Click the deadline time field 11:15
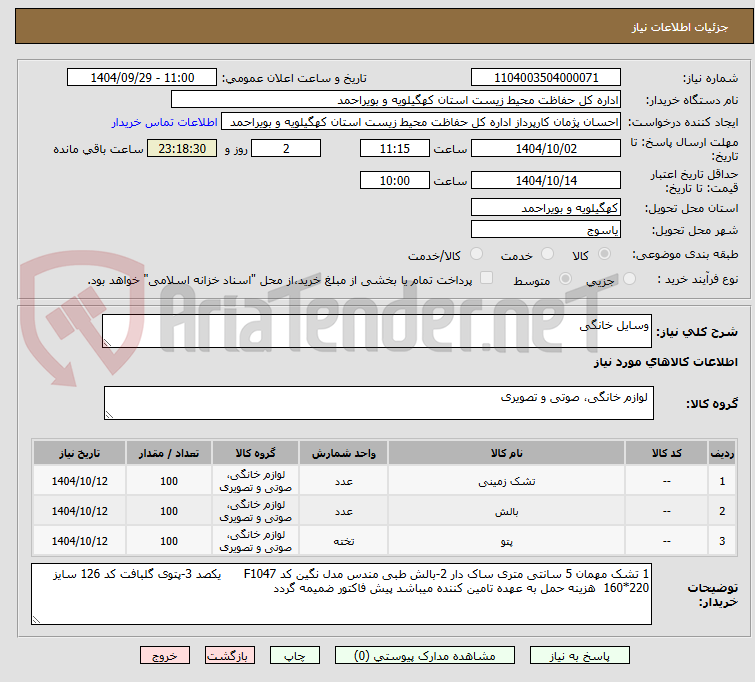Viewport: 755px width, 682px height. point(395,148)
